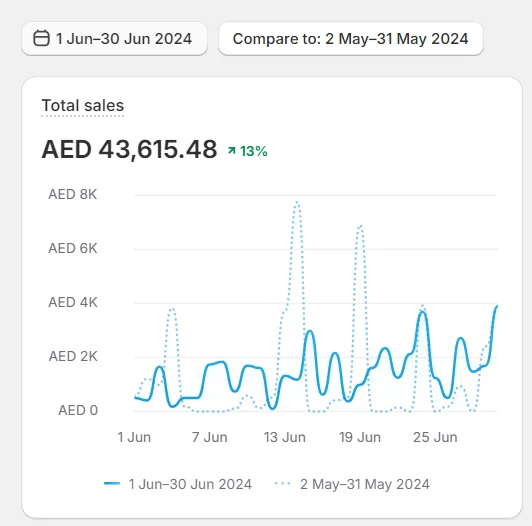This screenshot has height=526, width=532.
Task: Open the 1 Jun–30 Jun 2024 date picker
Action: pyautogui.click(x=114, y=38)
